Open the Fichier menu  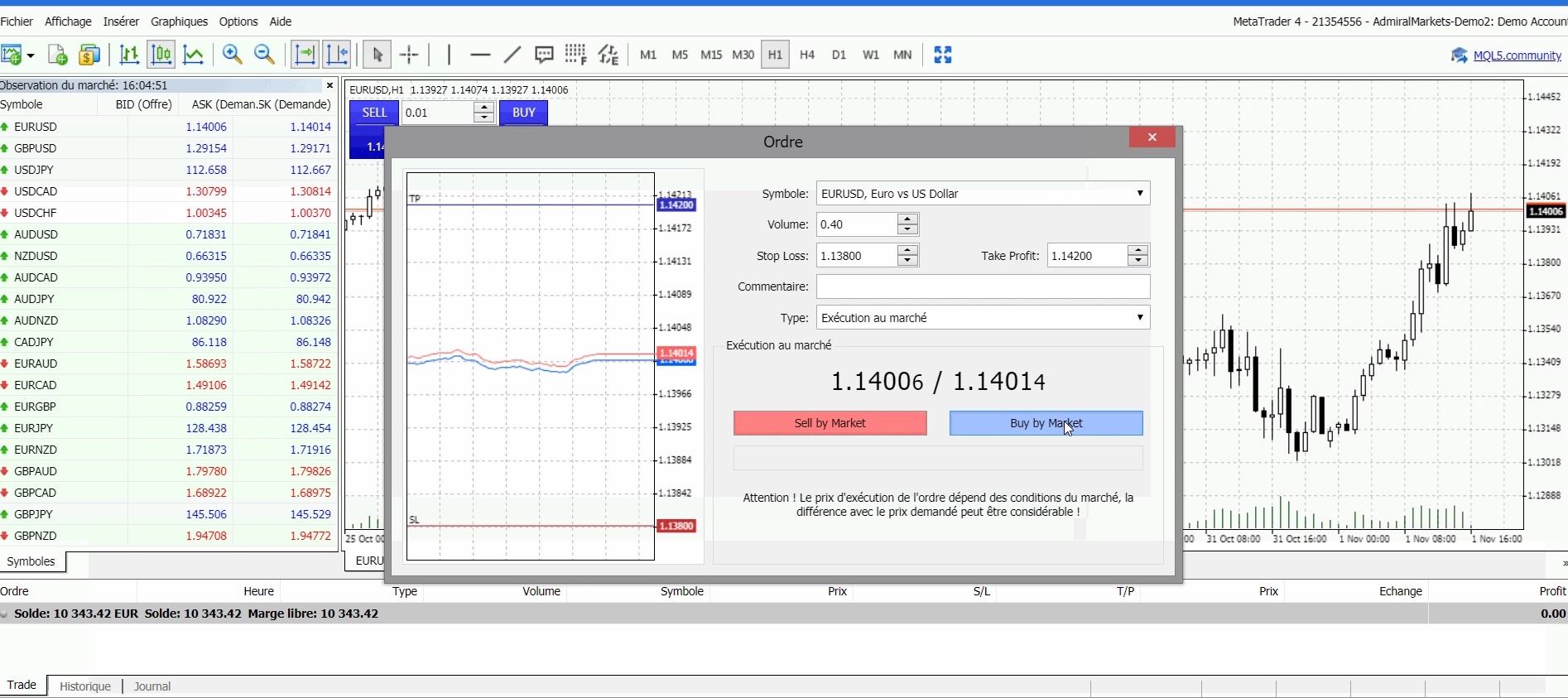(17, 22)
